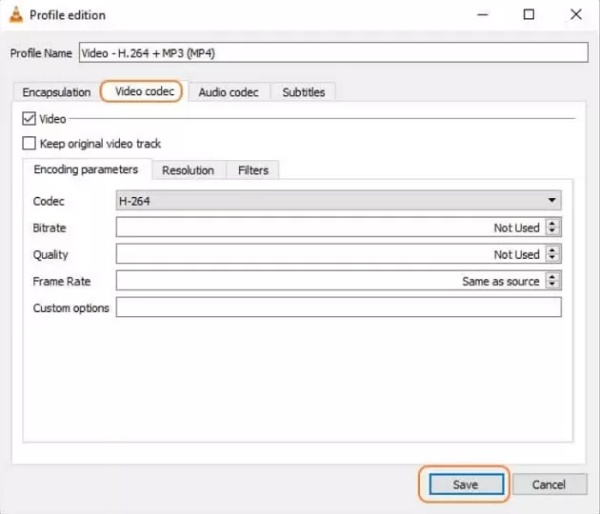Click the Frame Rate spinner arrows

tap(553, 282)
